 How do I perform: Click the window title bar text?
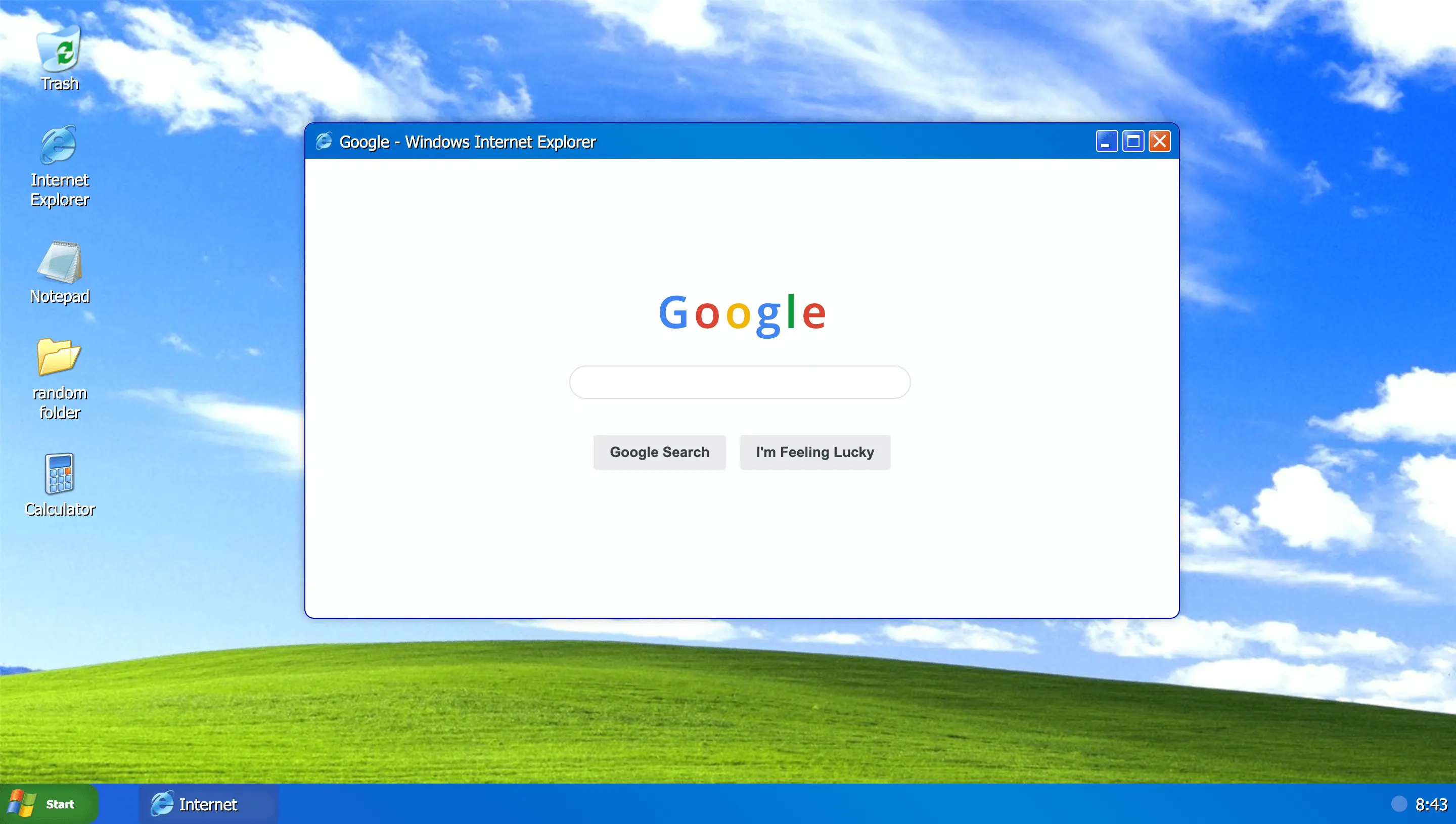[468, 142]
